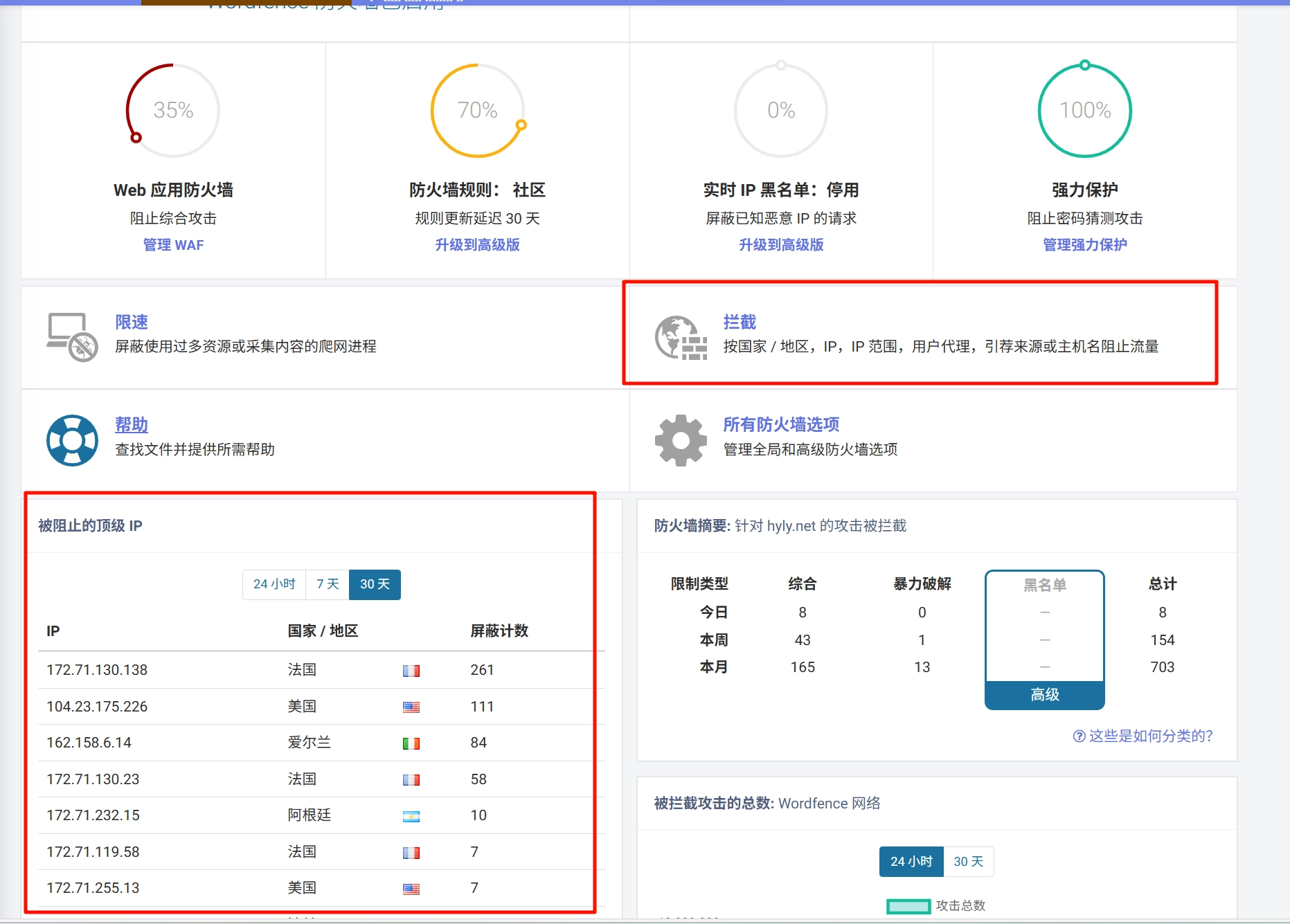Open the 管理强力保护 link
The width and height of the screenshot is (1290, 924).
click(1085, 245)
